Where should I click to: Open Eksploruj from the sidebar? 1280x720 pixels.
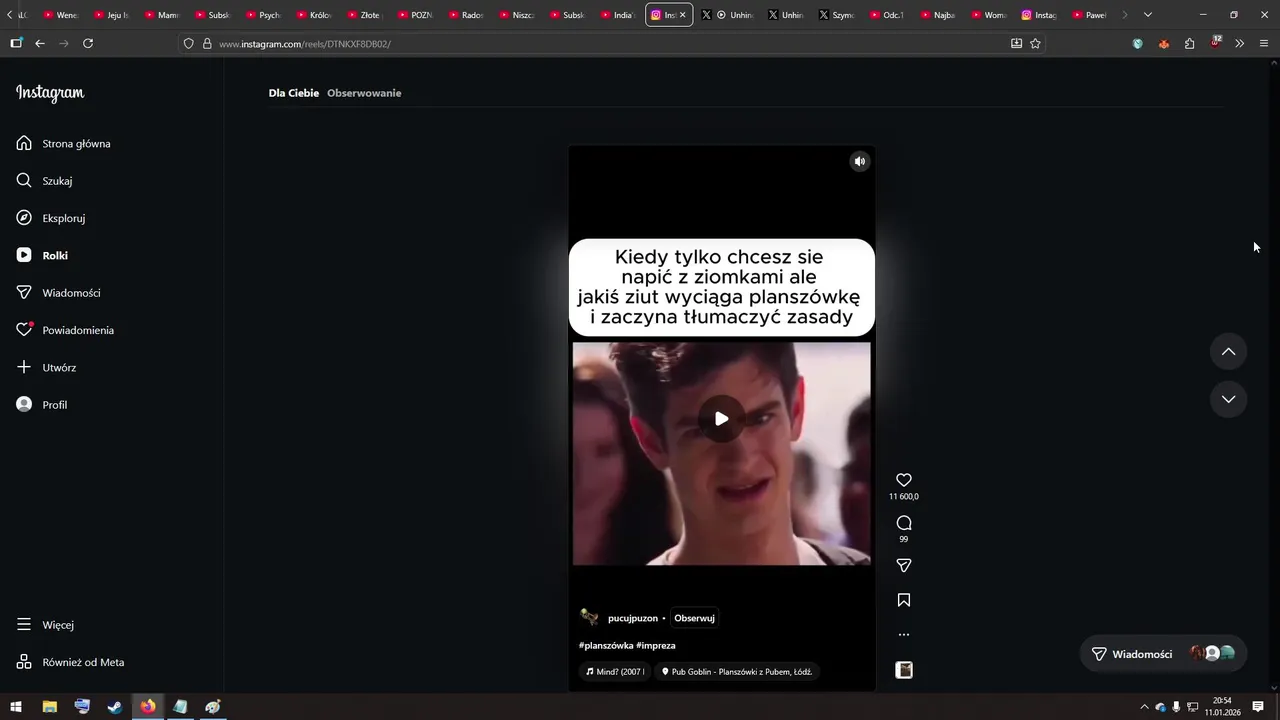click(x=50, y=218)
